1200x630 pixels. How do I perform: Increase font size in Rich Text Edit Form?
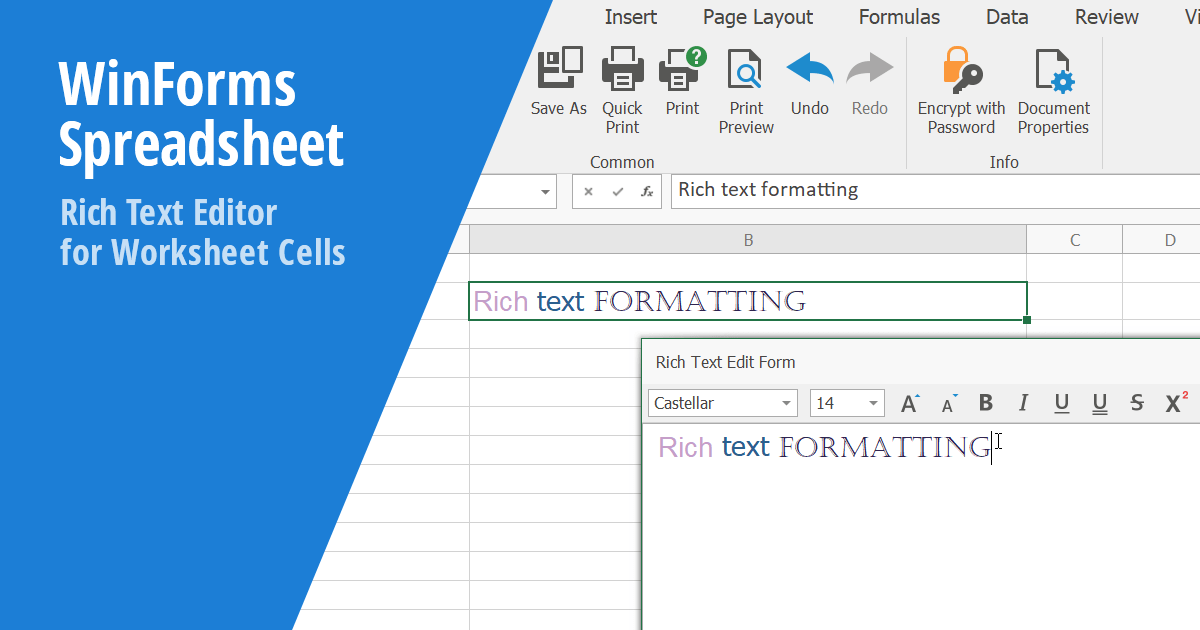pyautogui.click(x=908, y=402)
